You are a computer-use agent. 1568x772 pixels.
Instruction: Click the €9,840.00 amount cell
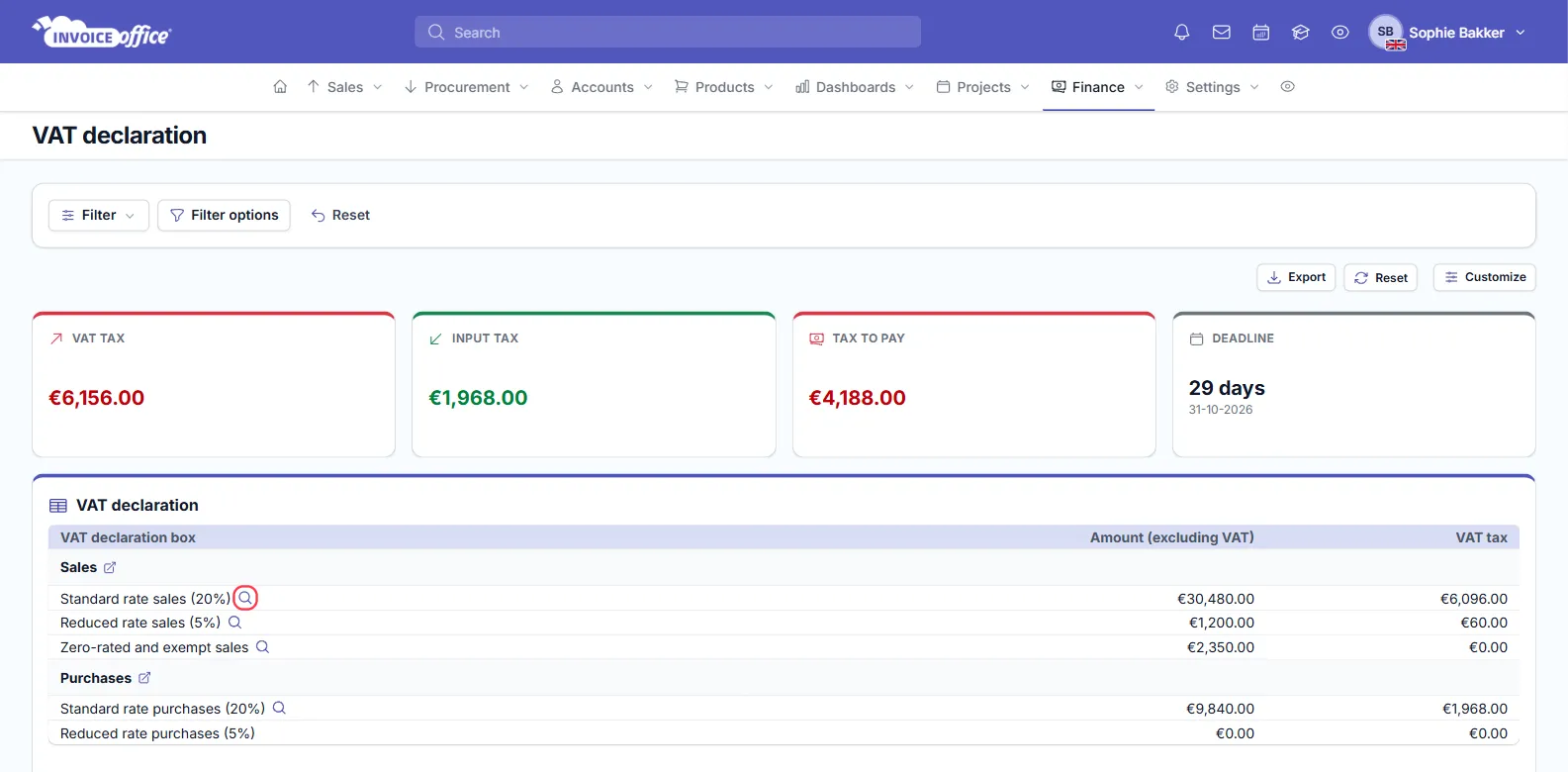click(x=1221, y=709)
